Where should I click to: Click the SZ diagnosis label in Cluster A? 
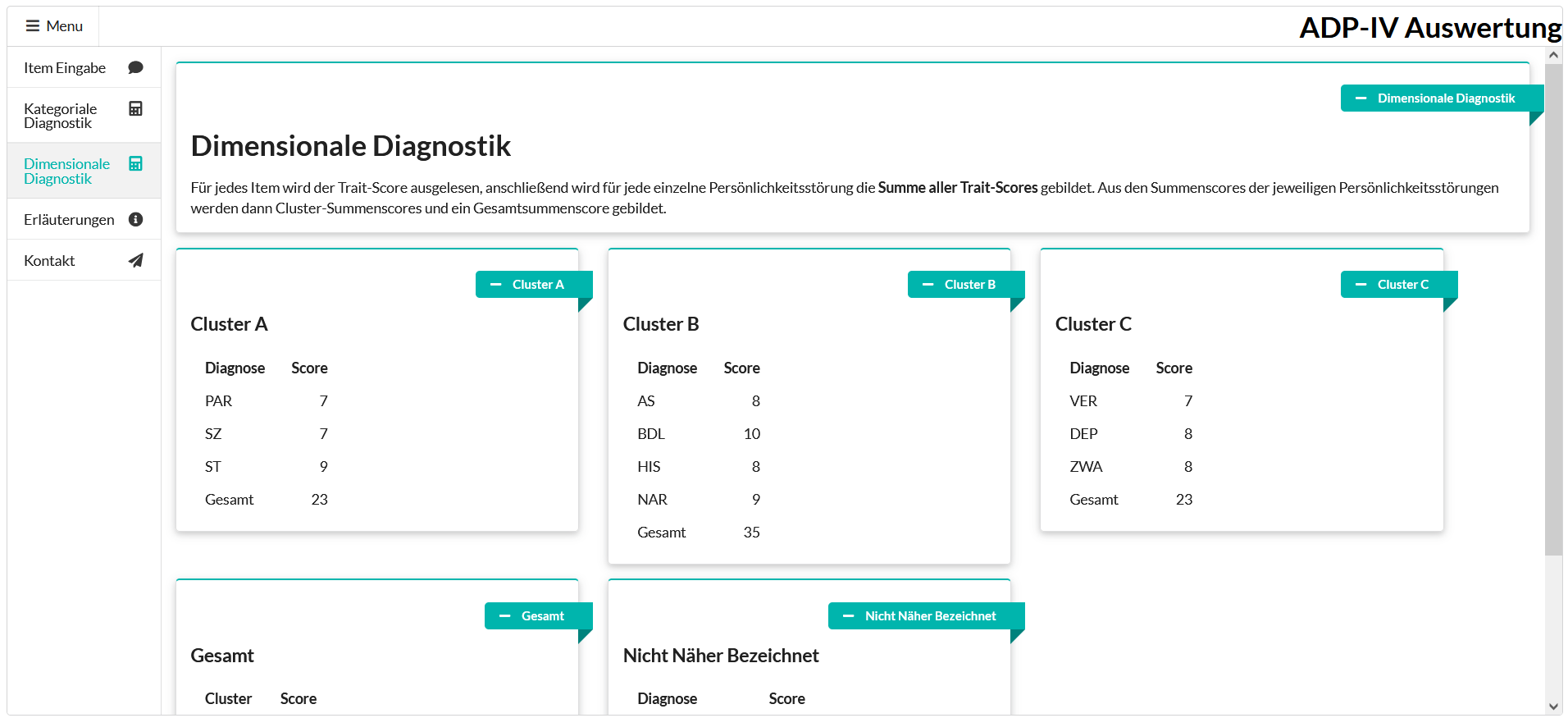(213, 434)
